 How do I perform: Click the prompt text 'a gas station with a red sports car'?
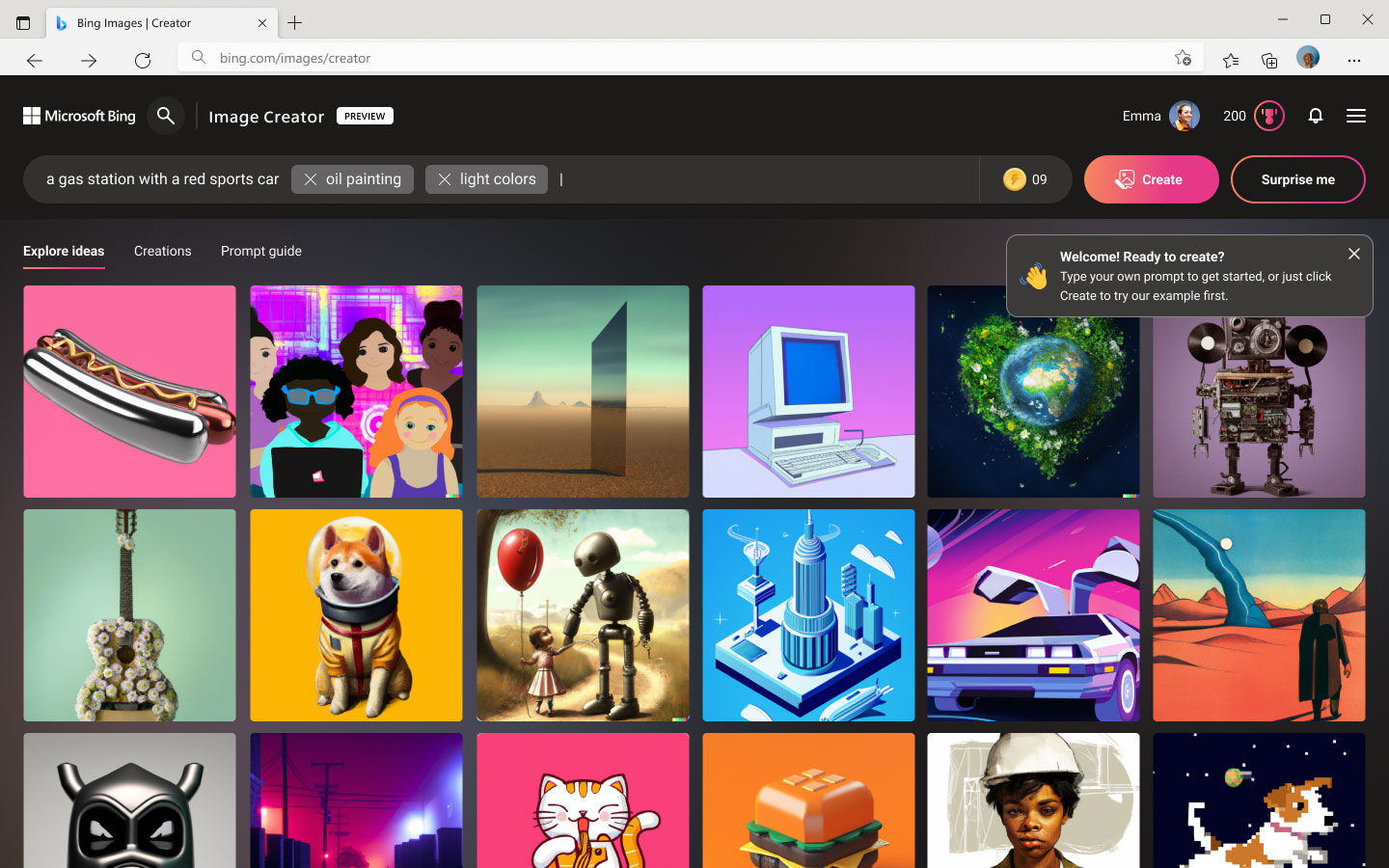[162, 179]
